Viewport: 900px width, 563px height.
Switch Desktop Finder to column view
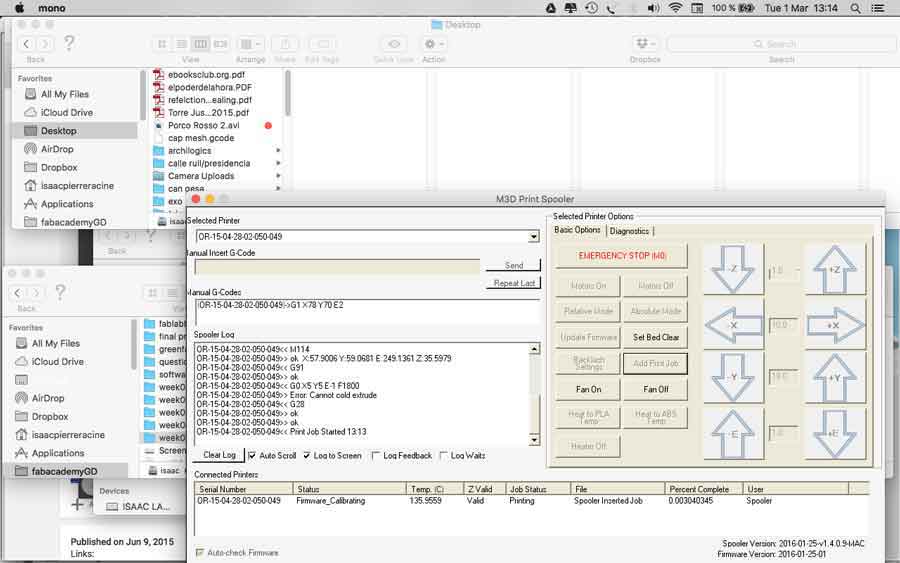click(x=200, y=44)
